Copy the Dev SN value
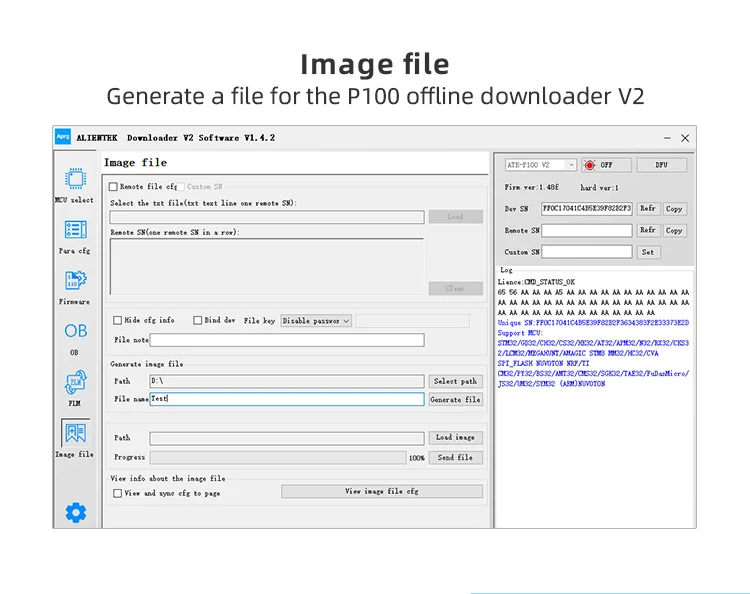Screen dimensions: 750x594 (674, 209)
